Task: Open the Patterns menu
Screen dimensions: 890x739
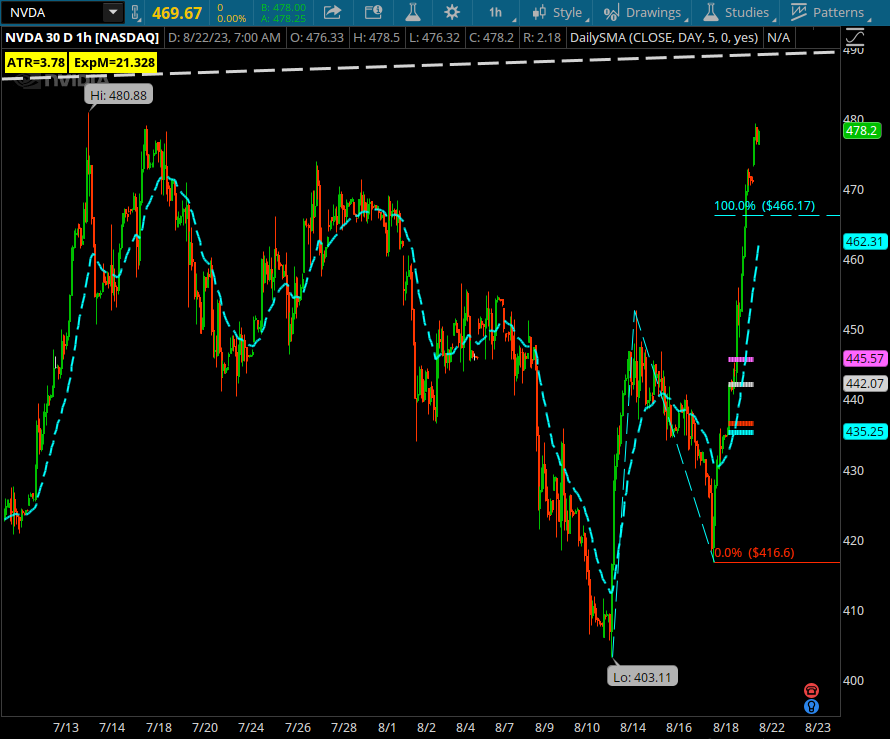Action: 829,12
